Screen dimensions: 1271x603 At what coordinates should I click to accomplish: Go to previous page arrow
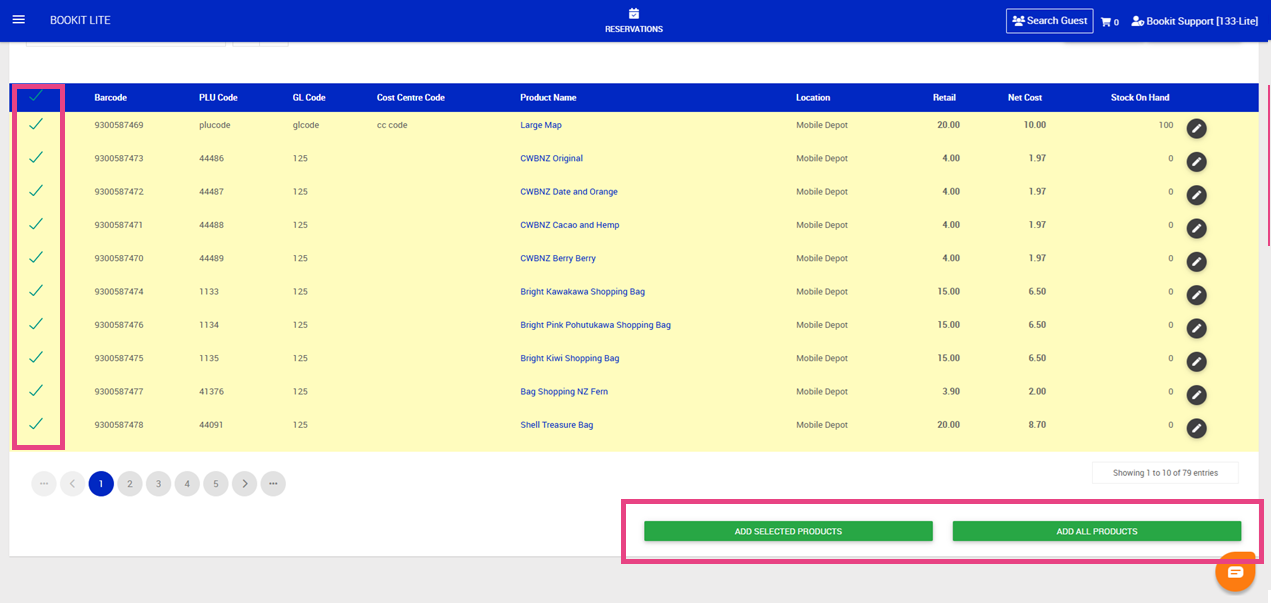[x=72, y=484]
